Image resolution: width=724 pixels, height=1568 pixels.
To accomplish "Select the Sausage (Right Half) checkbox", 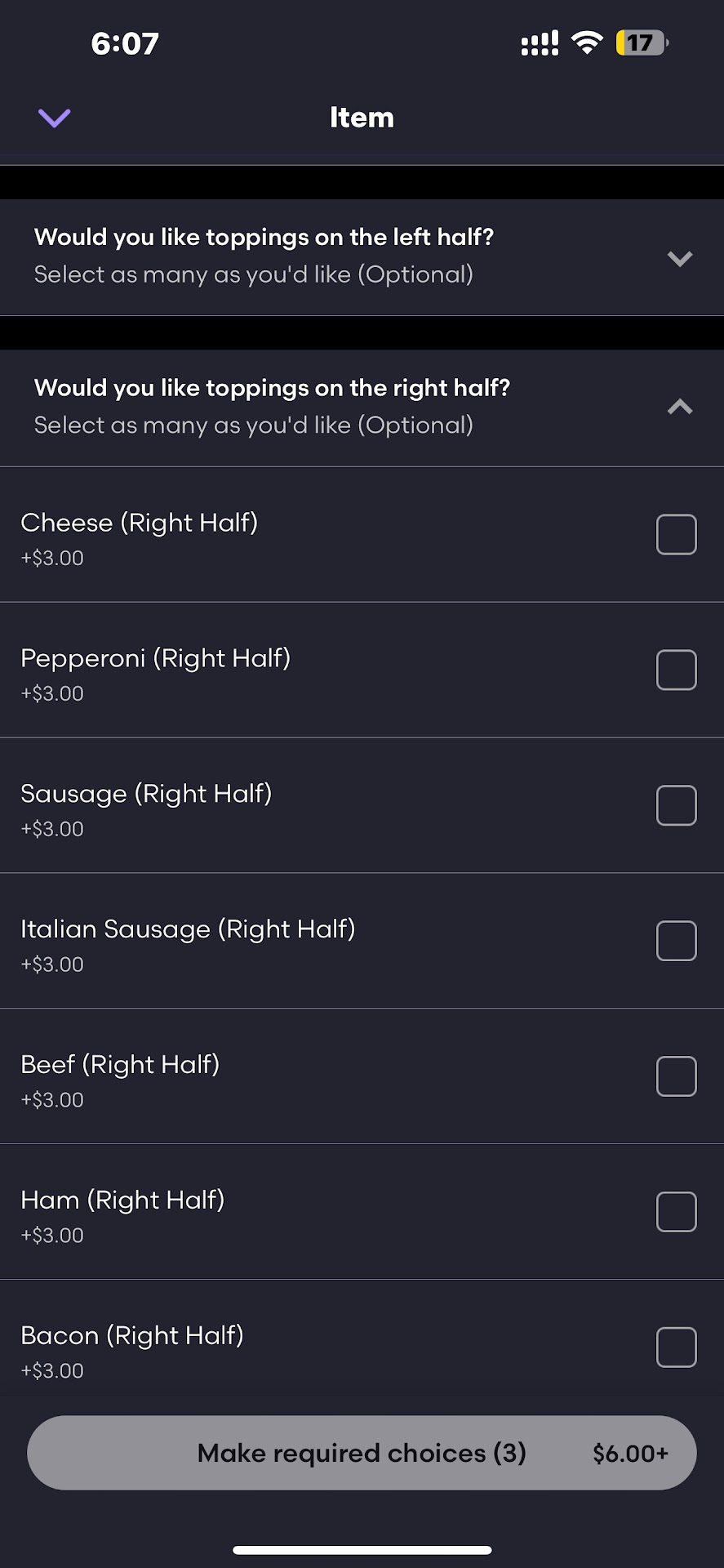I will click(x=676, y=806).
